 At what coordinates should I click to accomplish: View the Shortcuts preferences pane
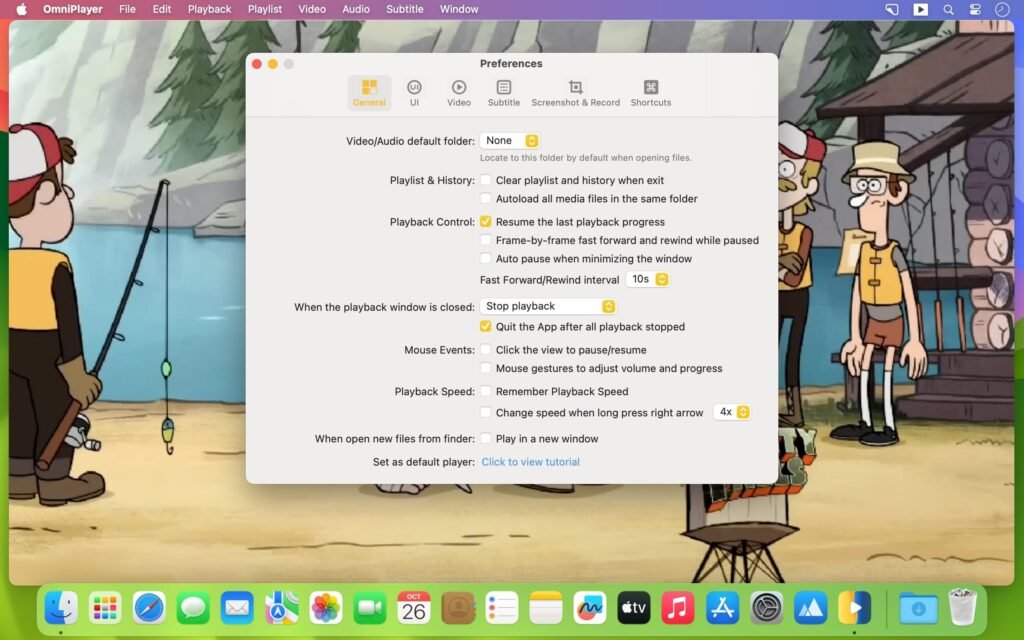[x=650, y=92]
